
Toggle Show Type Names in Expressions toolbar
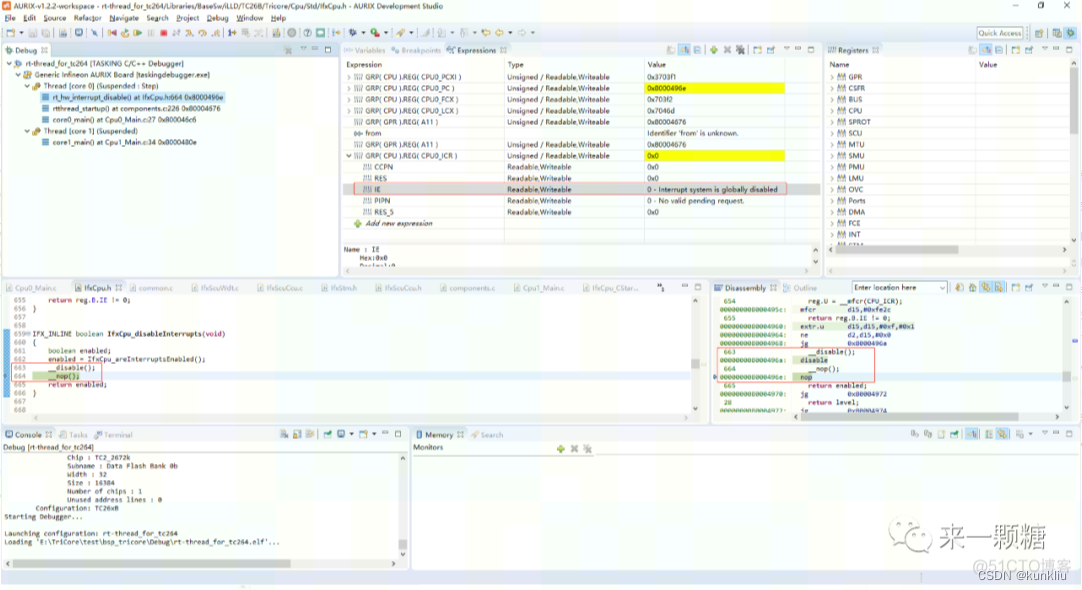670,50
